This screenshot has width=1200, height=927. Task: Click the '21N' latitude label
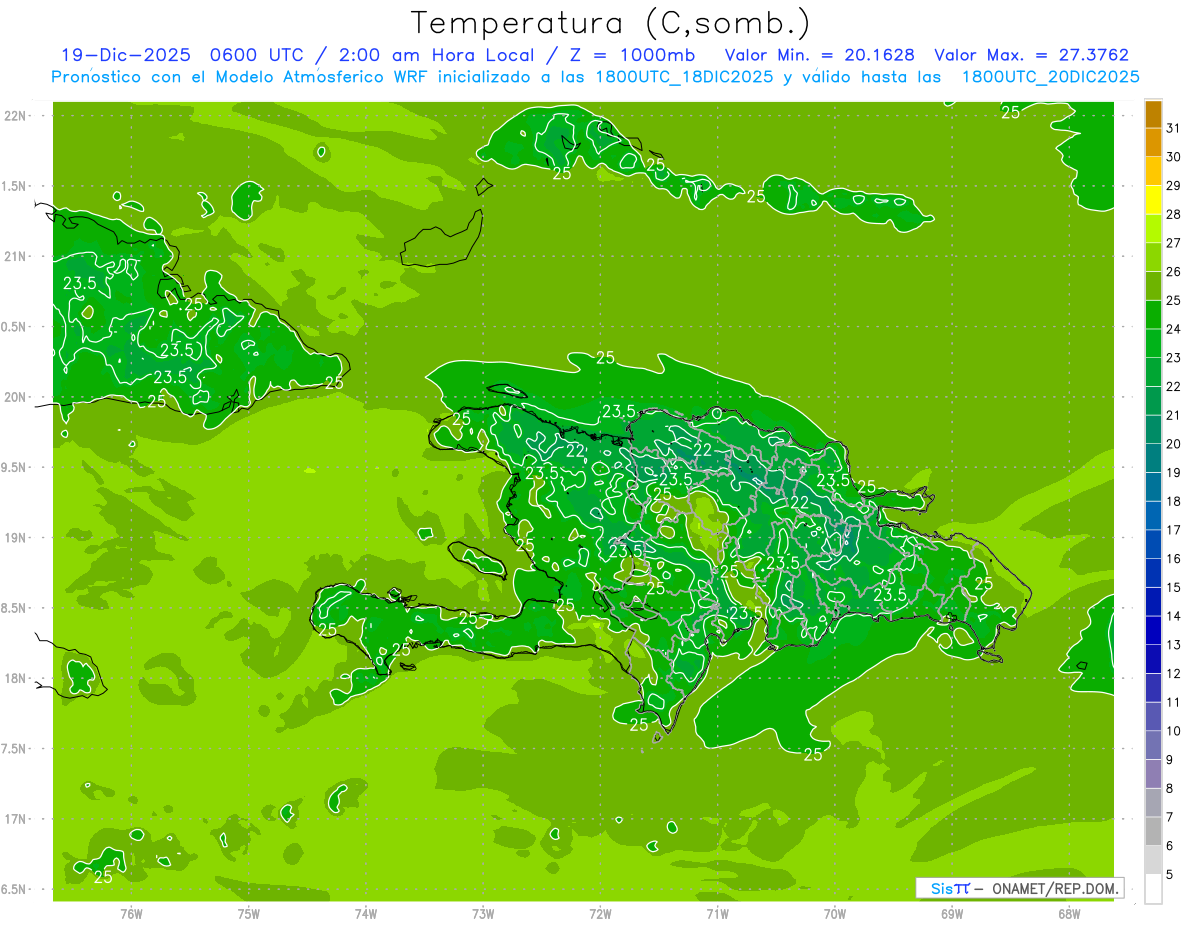pos(16,256)
